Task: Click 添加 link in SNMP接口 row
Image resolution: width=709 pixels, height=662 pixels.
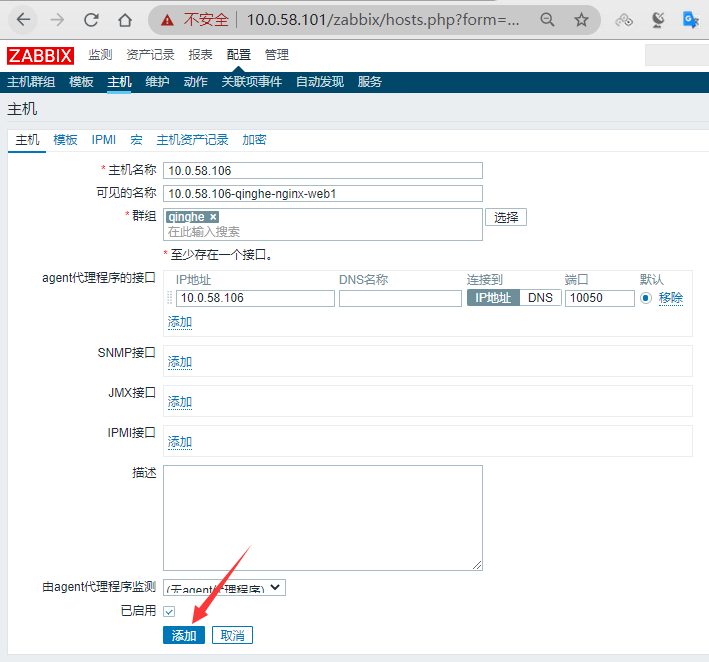Action: pos(180,362)
